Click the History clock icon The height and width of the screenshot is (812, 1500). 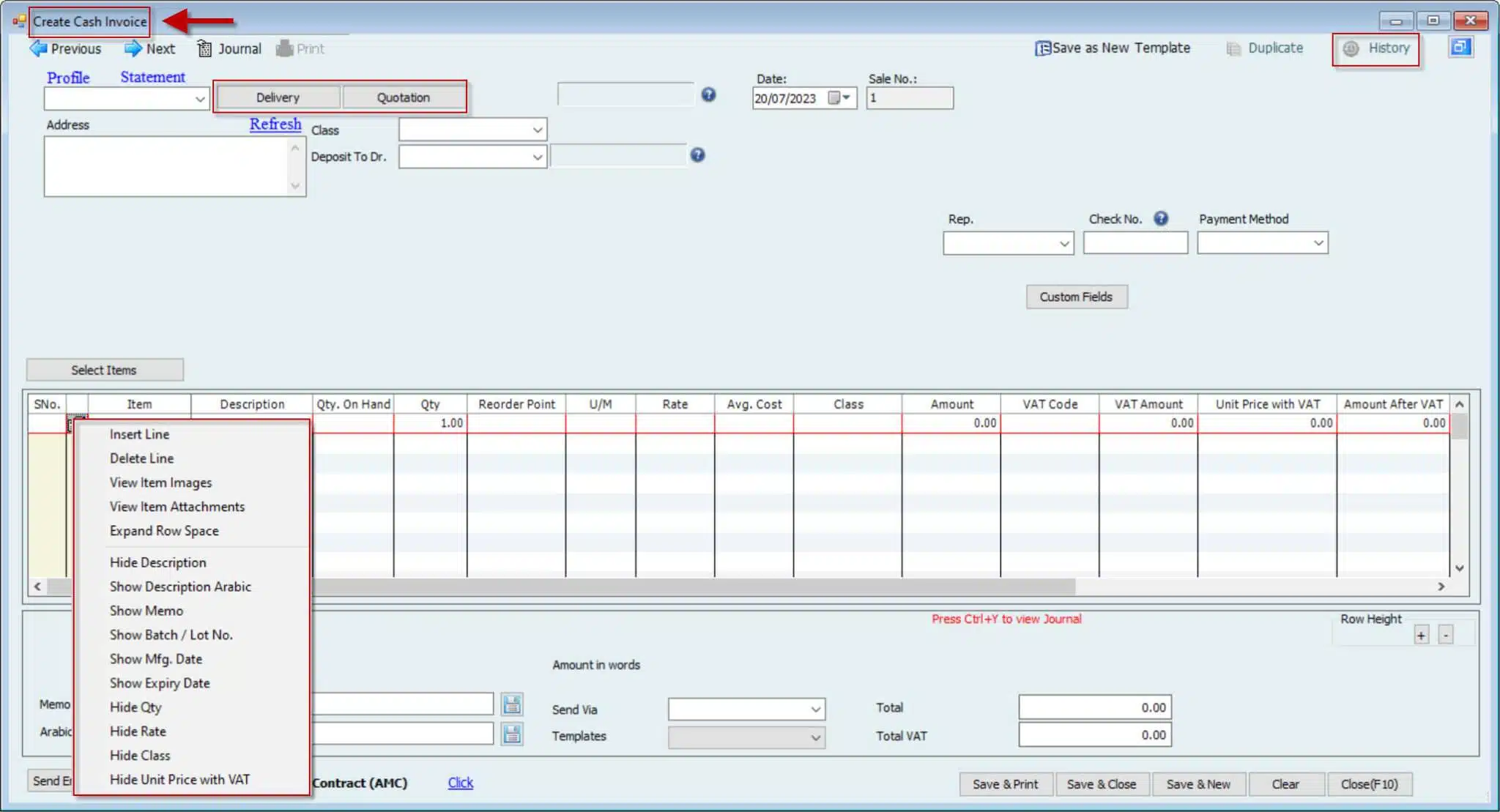click(1351, 48)
